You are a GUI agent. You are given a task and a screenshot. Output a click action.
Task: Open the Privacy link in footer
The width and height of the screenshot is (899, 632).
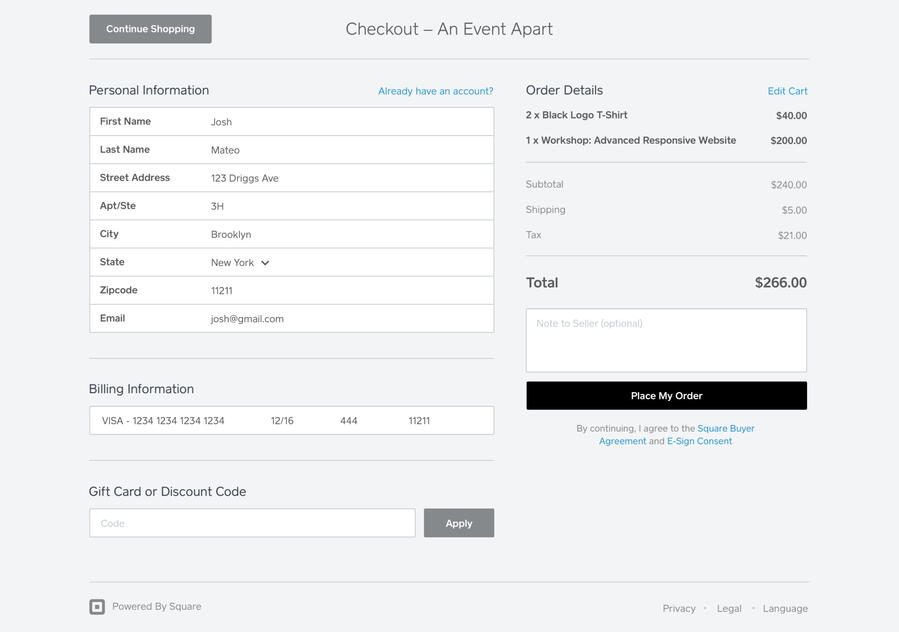coord(678,608)
